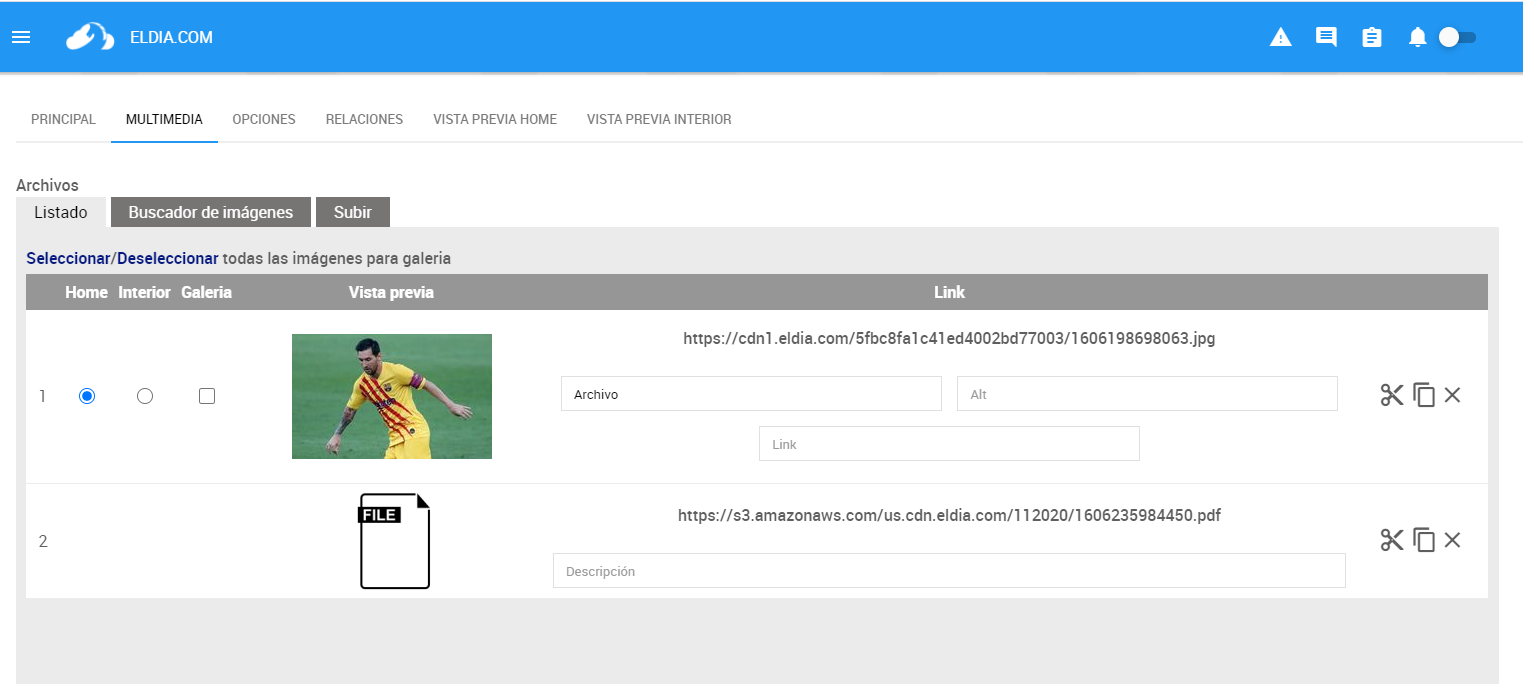This screenshot has height=697, width=1523.
Task: Click the Descripción field of the PDF
Action: [x=948, y=571]
